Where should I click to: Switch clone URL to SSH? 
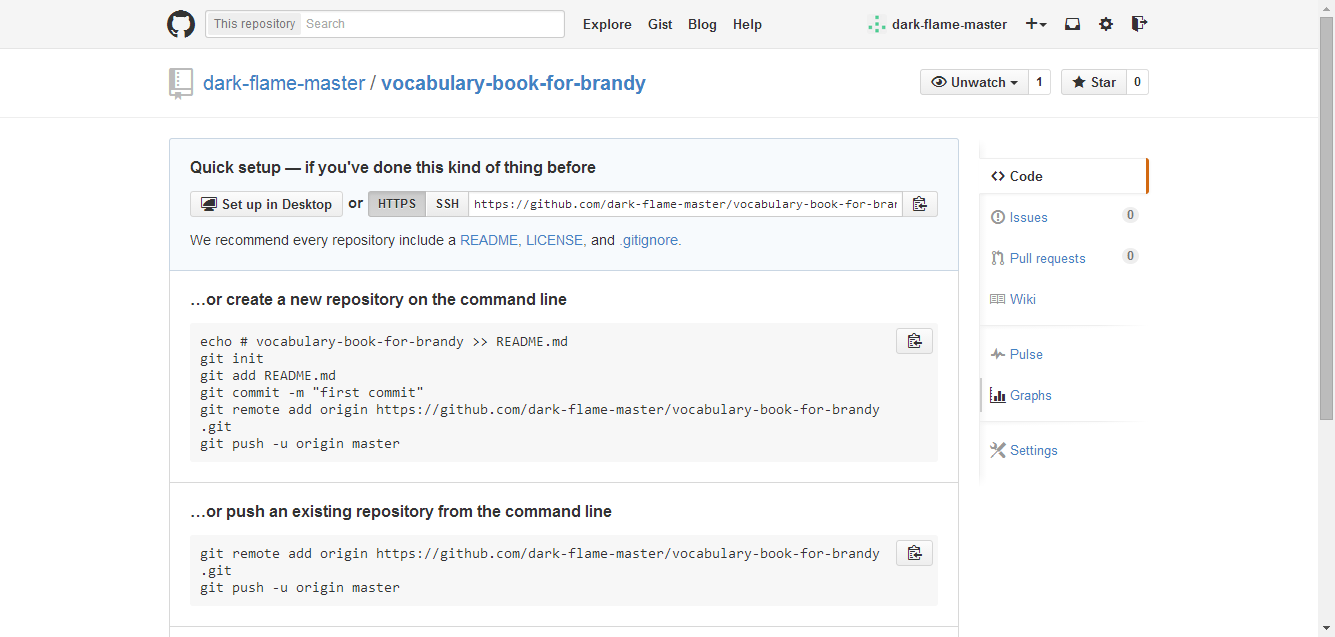click(447, 204)
